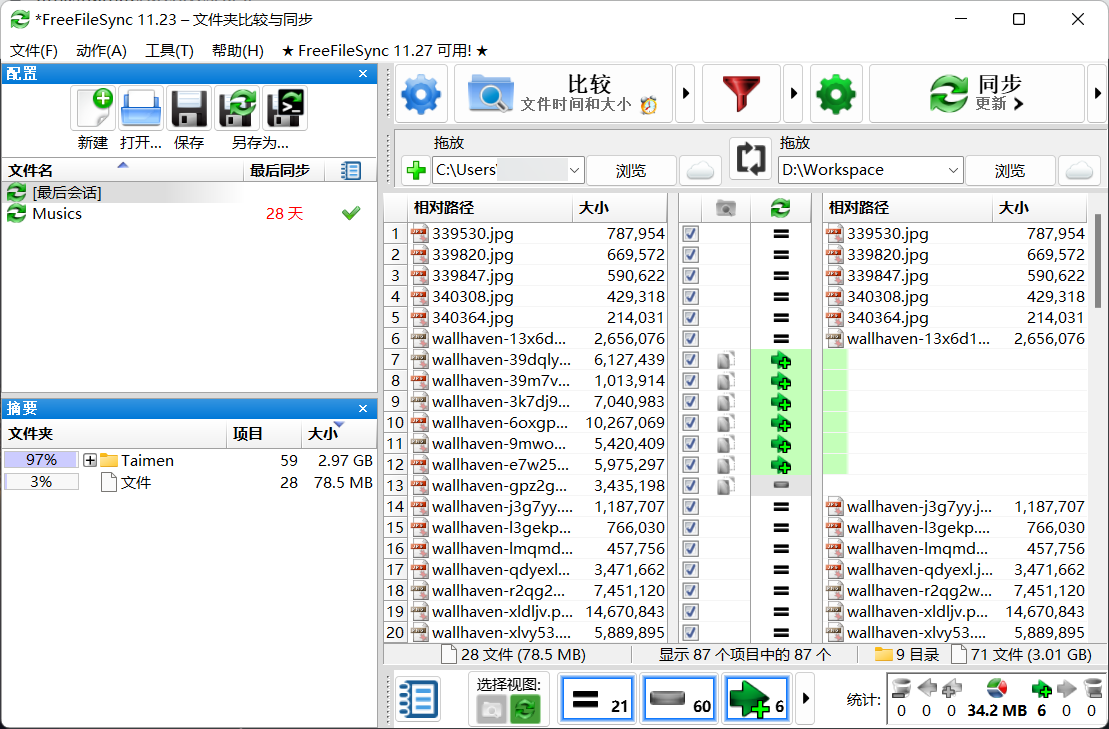
Task: Select the [最后会话] configuration entry
Action: click(190, 192)
